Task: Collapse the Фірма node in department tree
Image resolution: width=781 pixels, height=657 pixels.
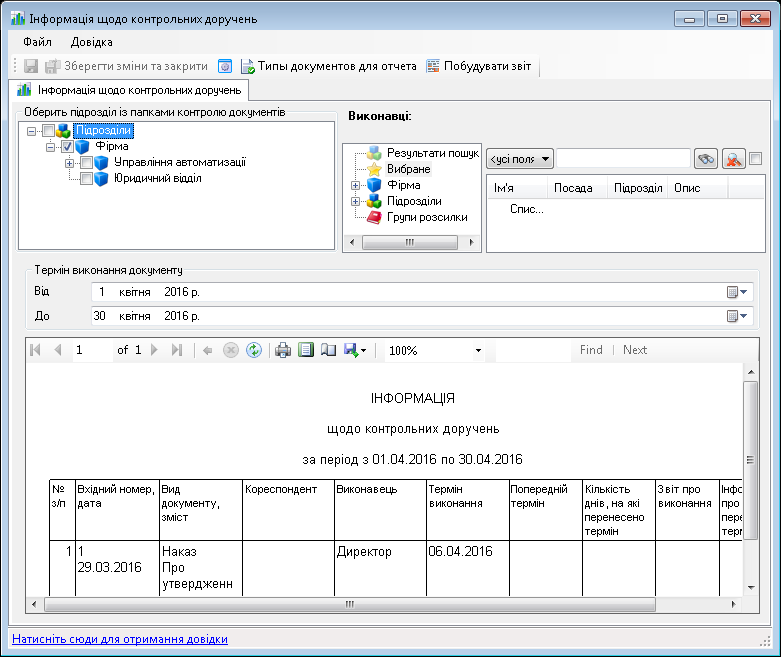Action: [x=50, y=147]
